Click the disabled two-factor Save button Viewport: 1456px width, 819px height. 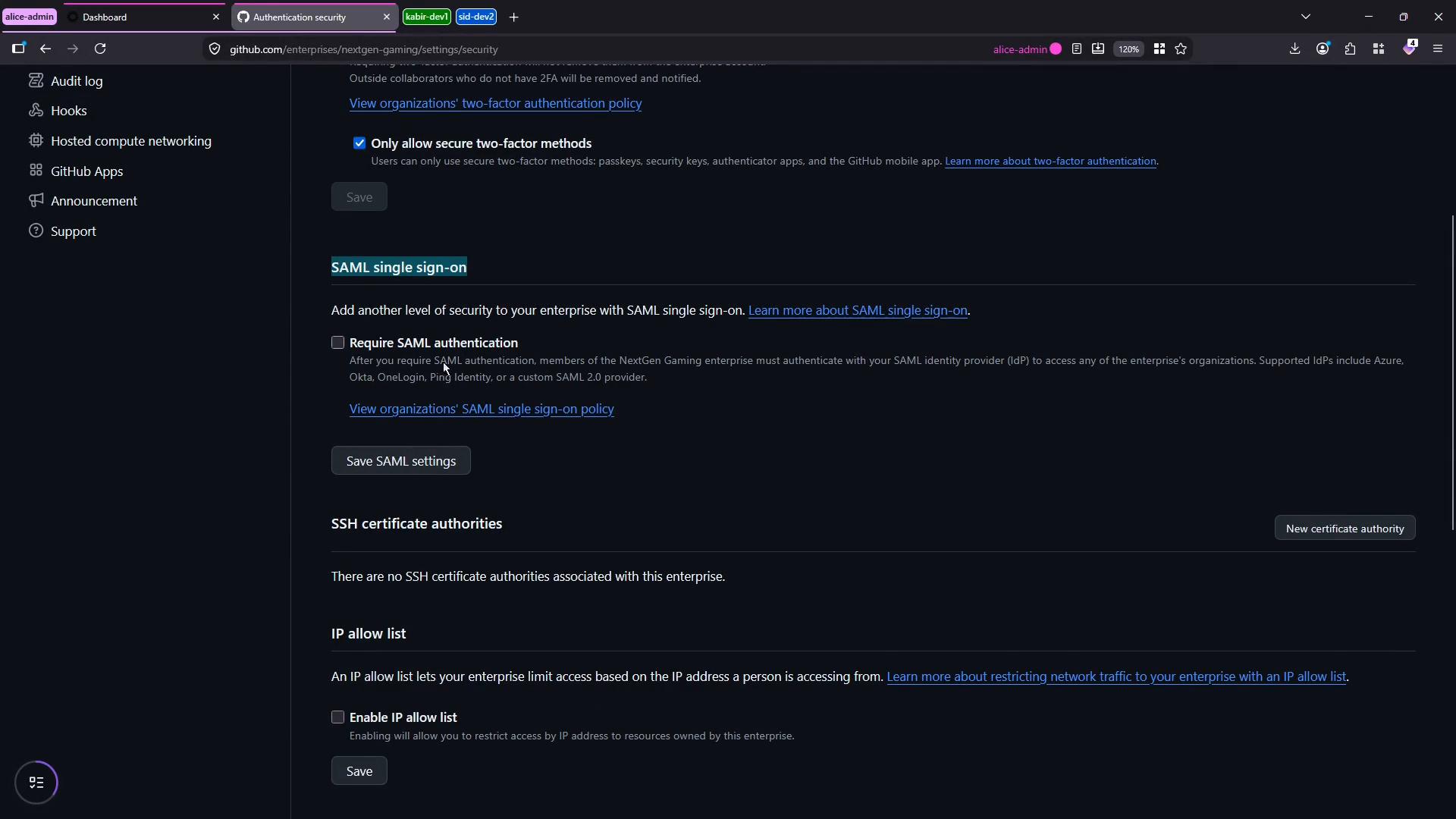point(359,197)
